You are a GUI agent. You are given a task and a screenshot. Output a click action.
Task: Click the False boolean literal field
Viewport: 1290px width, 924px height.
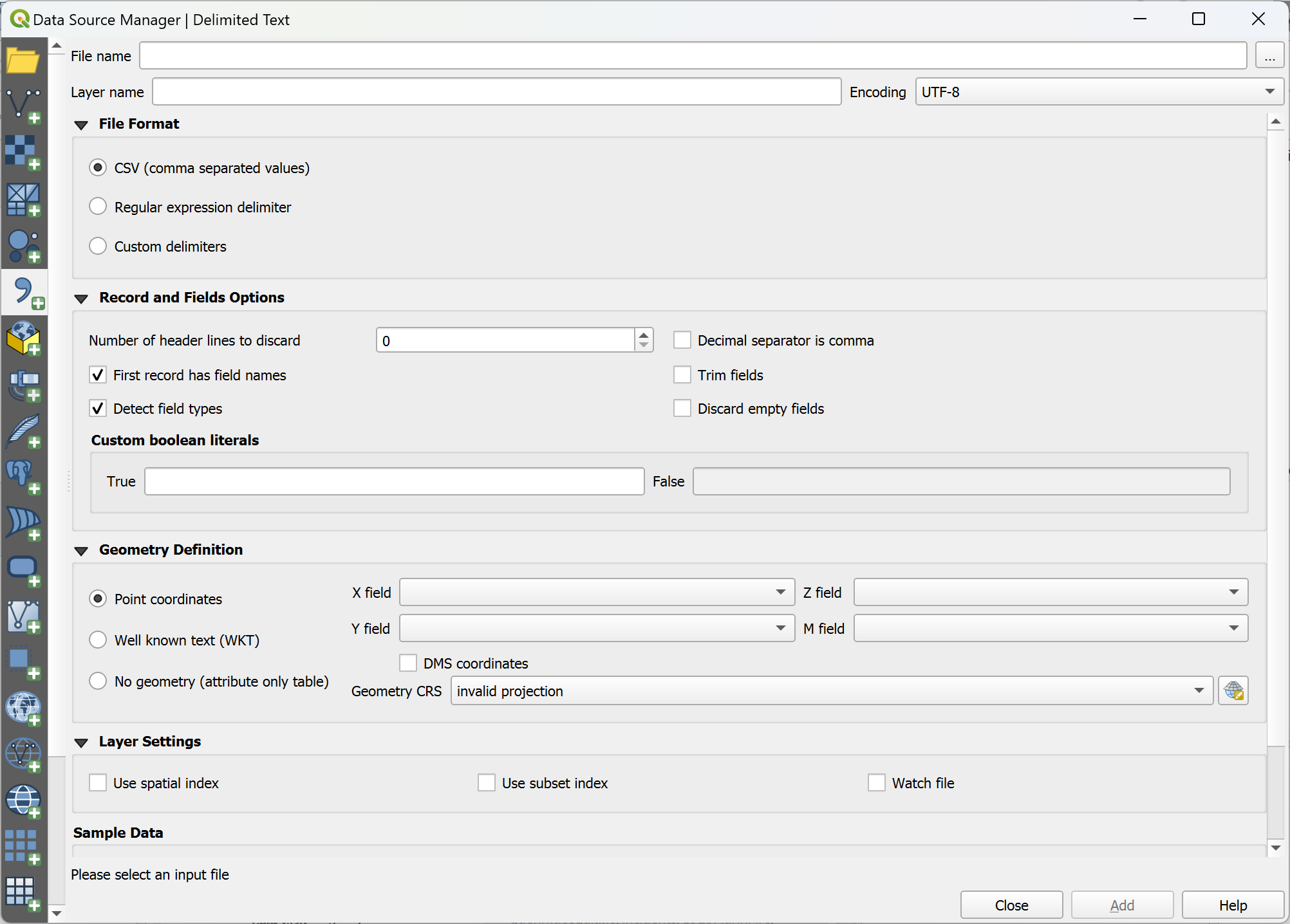click(x=961, y=481)
